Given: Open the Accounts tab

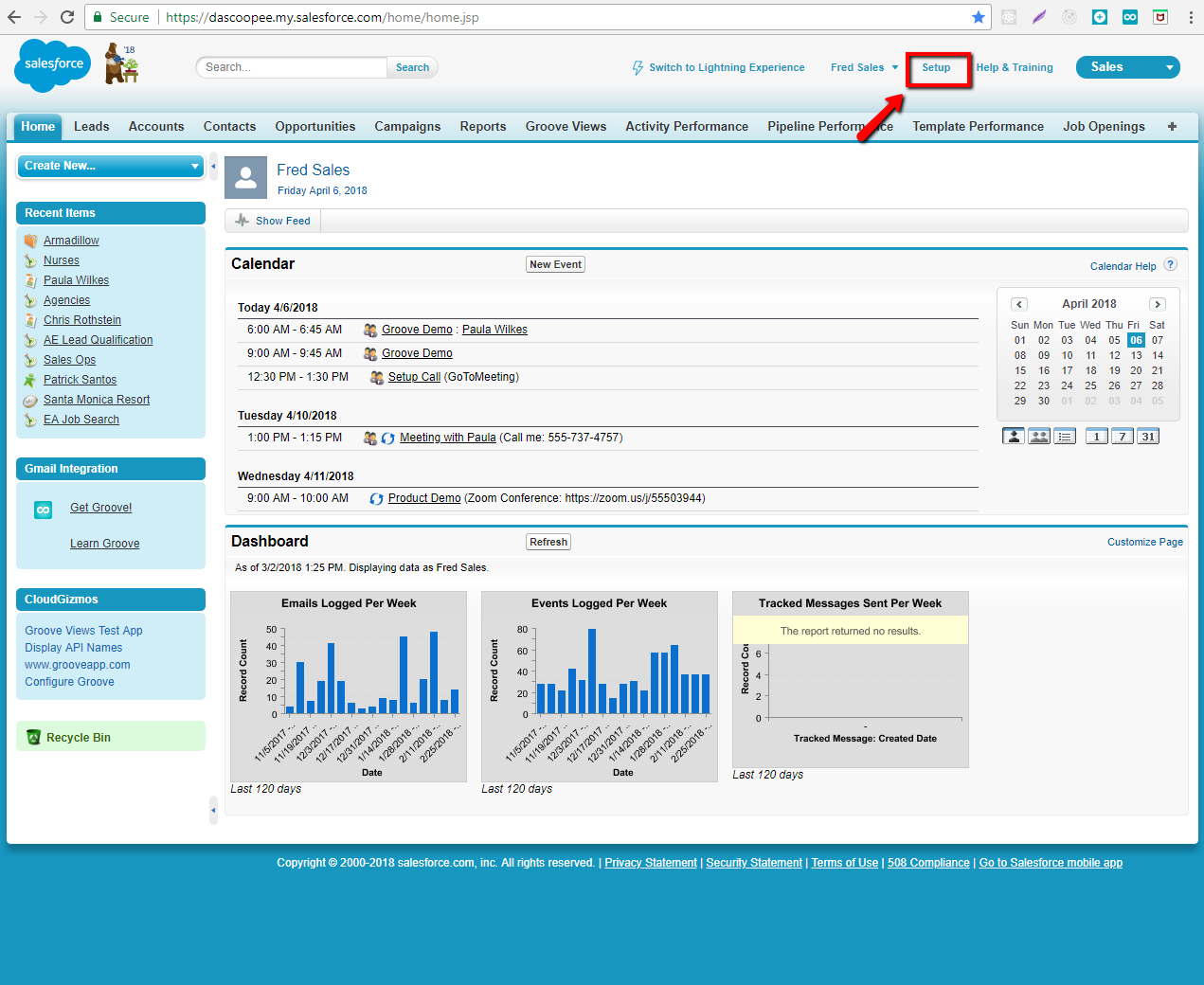Looking at the screenshot, I should pos(156,127).
